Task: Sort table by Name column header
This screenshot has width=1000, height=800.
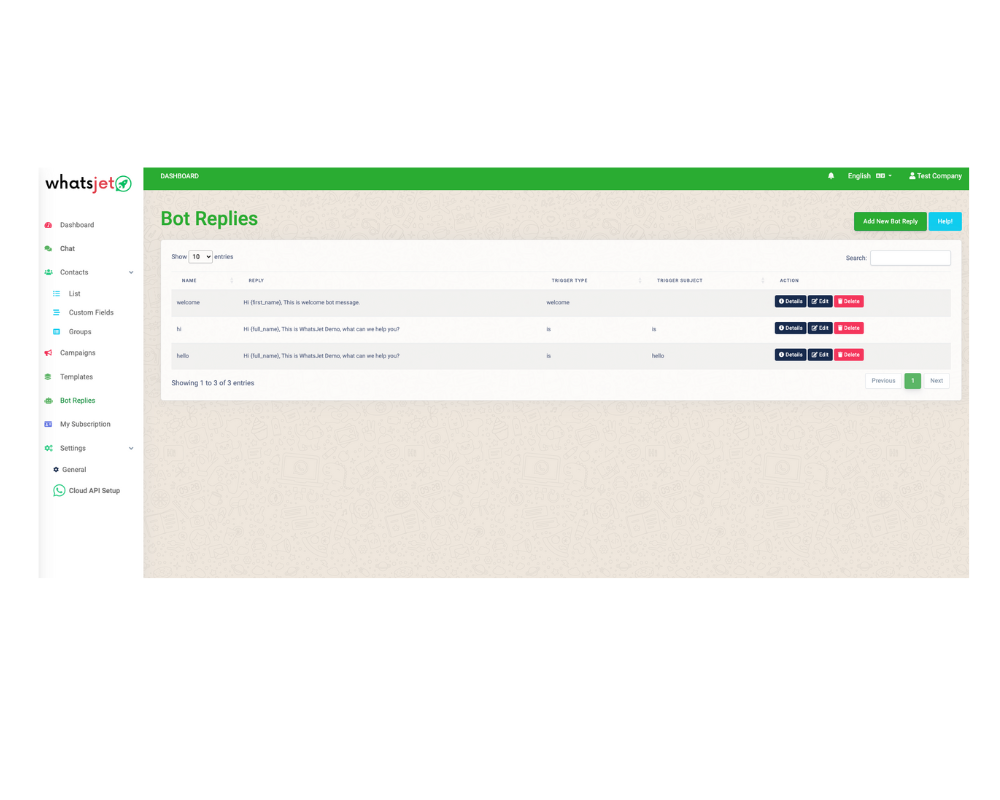Action: 189,281
